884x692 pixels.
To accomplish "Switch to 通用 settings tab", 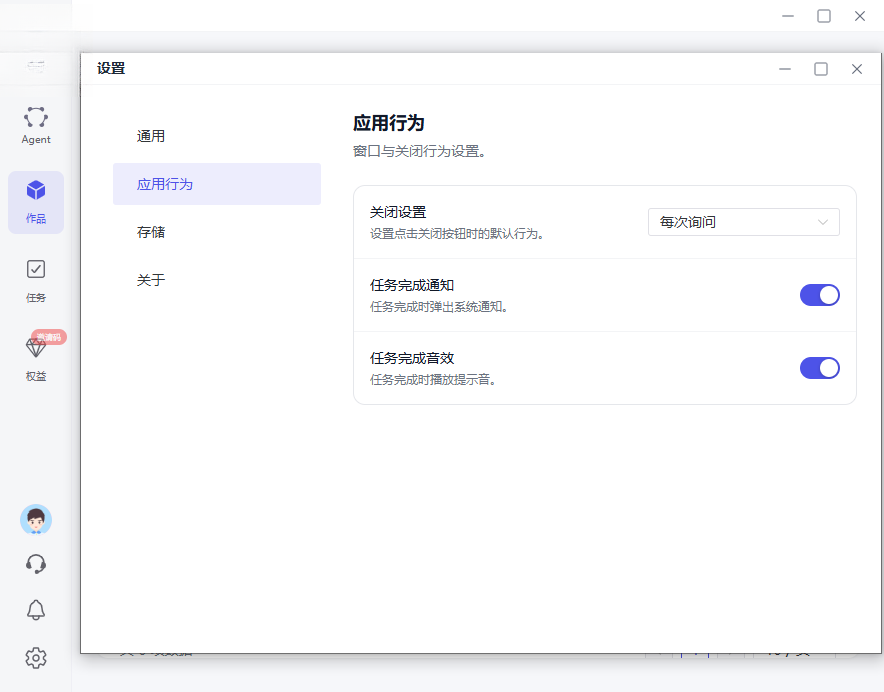I will [x=217, y=136].
